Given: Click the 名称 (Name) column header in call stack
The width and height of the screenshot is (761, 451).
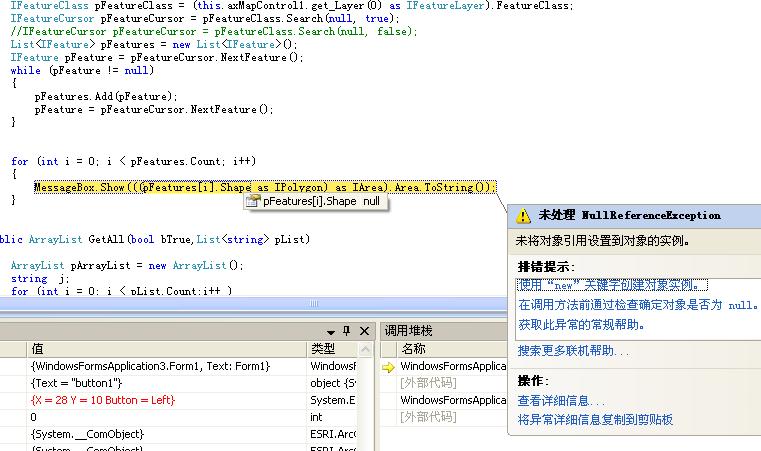Looking at the screenshot, I should (x=413, y=349).
